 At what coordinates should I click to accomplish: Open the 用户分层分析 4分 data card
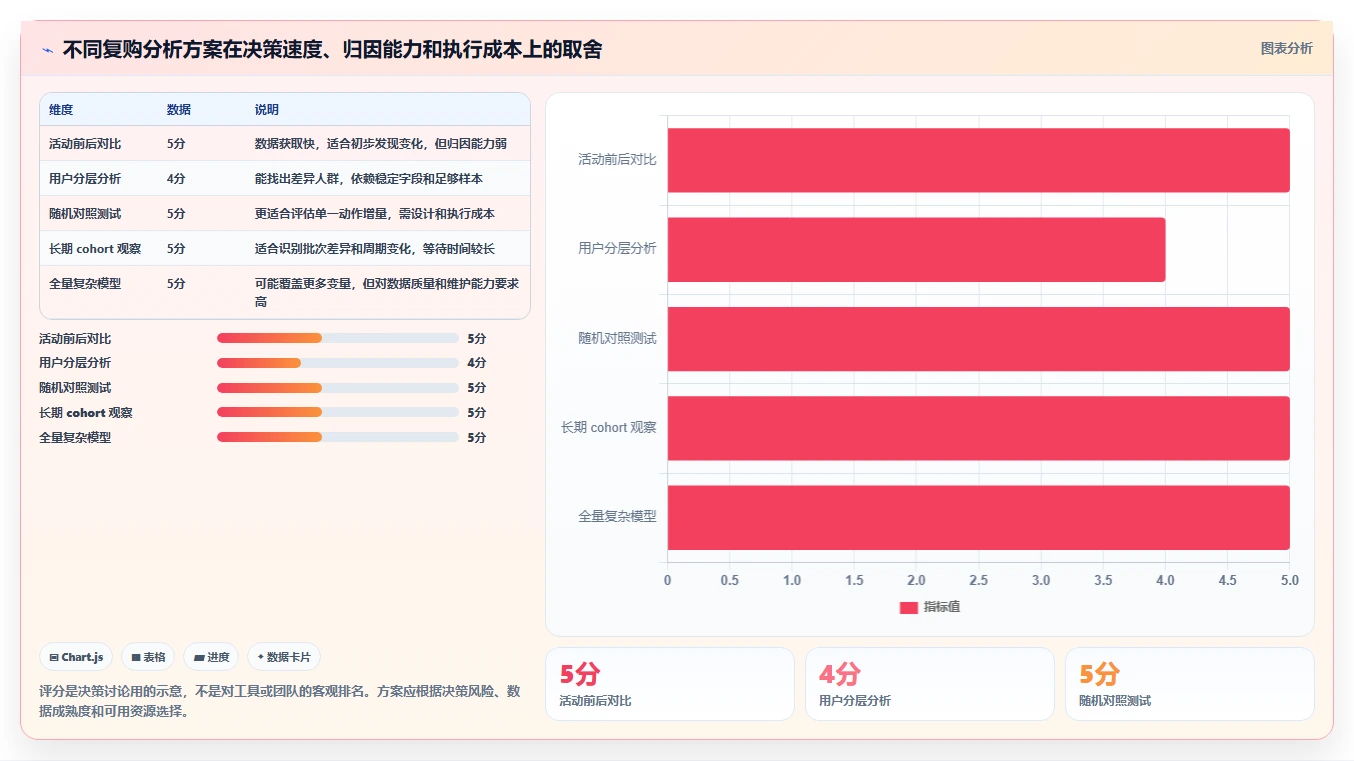click(x=930, y=684)
